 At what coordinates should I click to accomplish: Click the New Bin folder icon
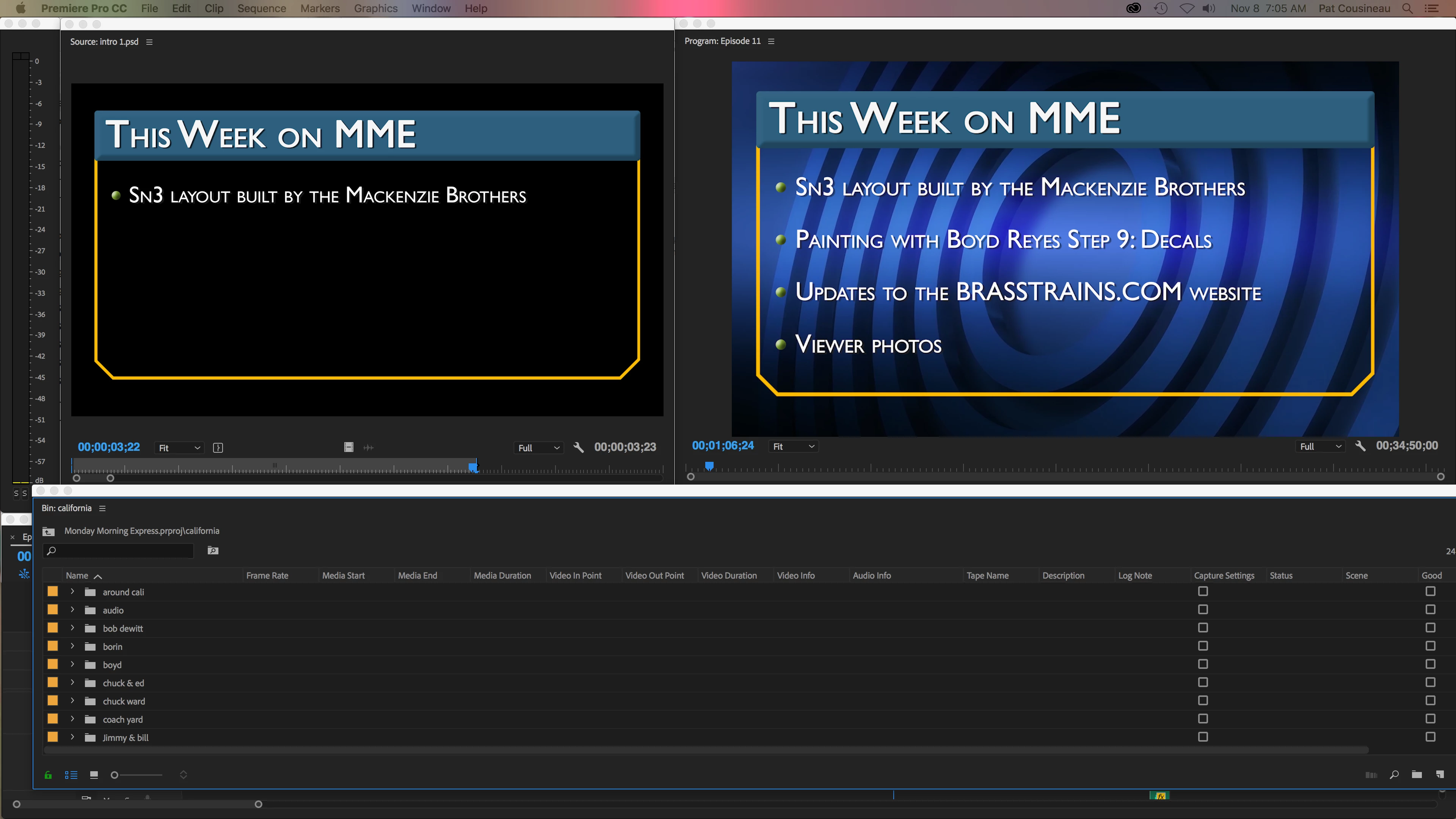pos(1417,774)
